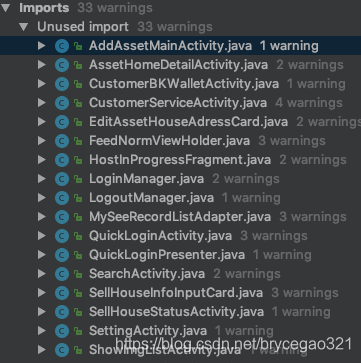Select QuickLoginActivity.java file name
The width and height of the screenshot is (361, 363).
pos(160,236)
